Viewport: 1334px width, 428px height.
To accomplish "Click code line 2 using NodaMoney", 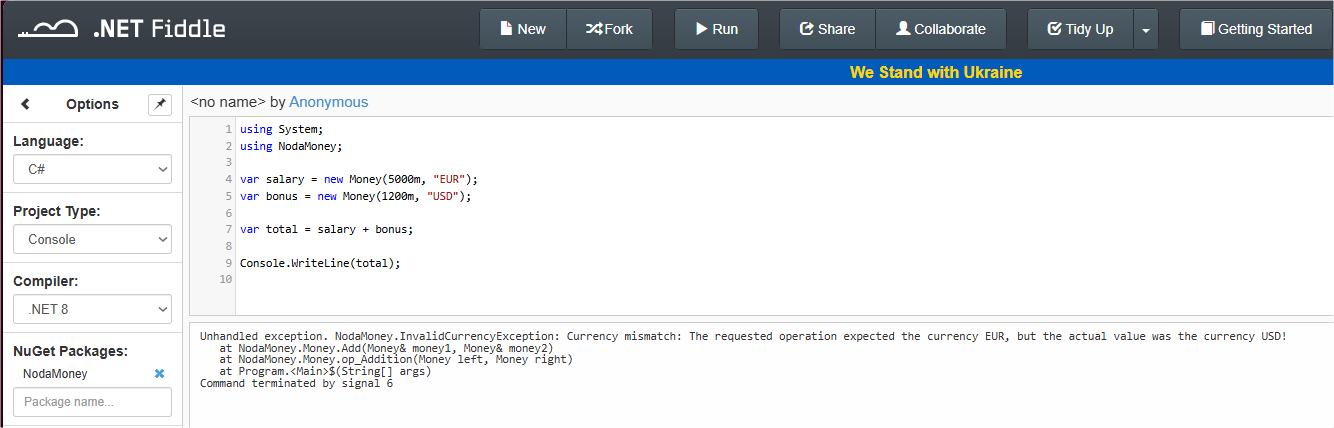I will (x=291, y=146).
